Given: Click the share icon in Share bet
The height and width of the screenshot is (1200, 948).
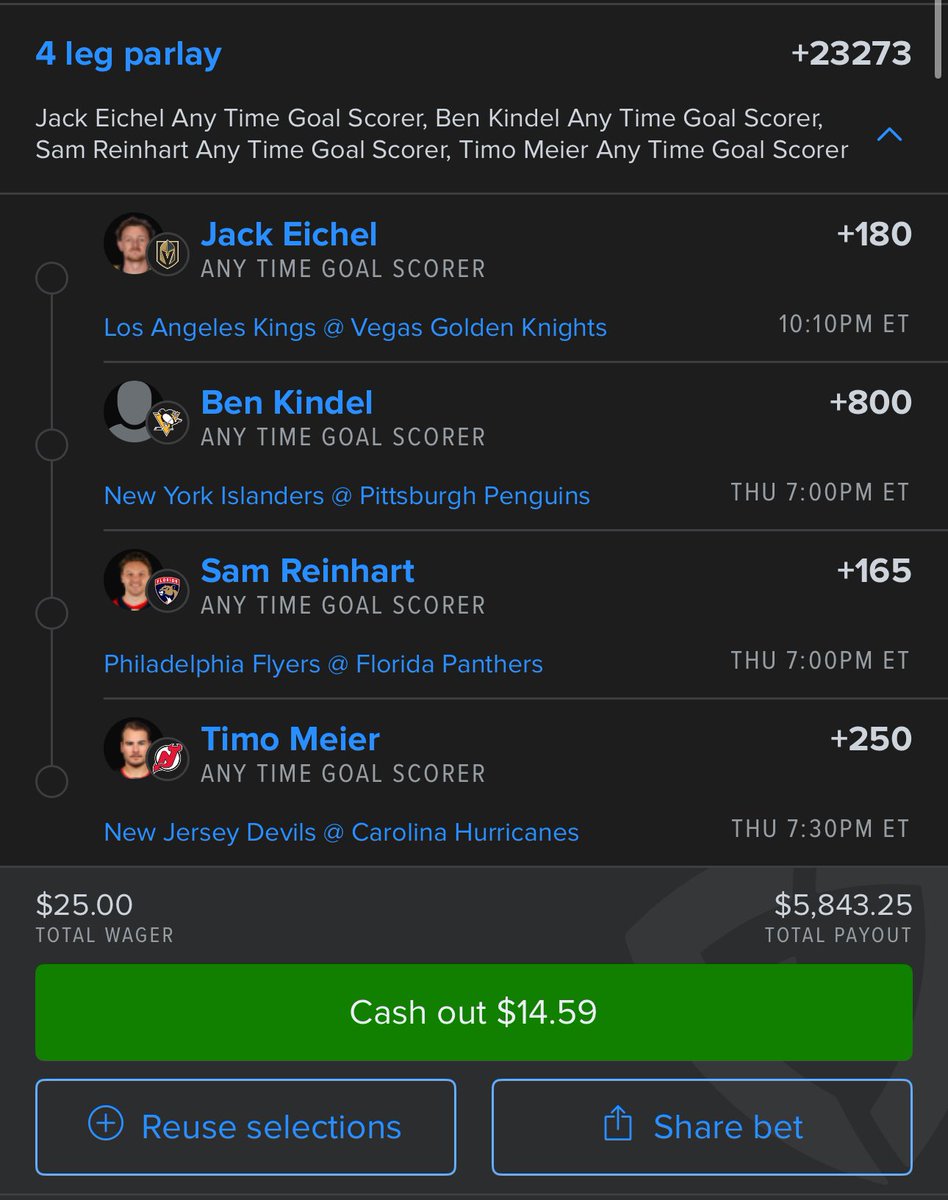Looking at the screenshot, I should [618, 1124].
